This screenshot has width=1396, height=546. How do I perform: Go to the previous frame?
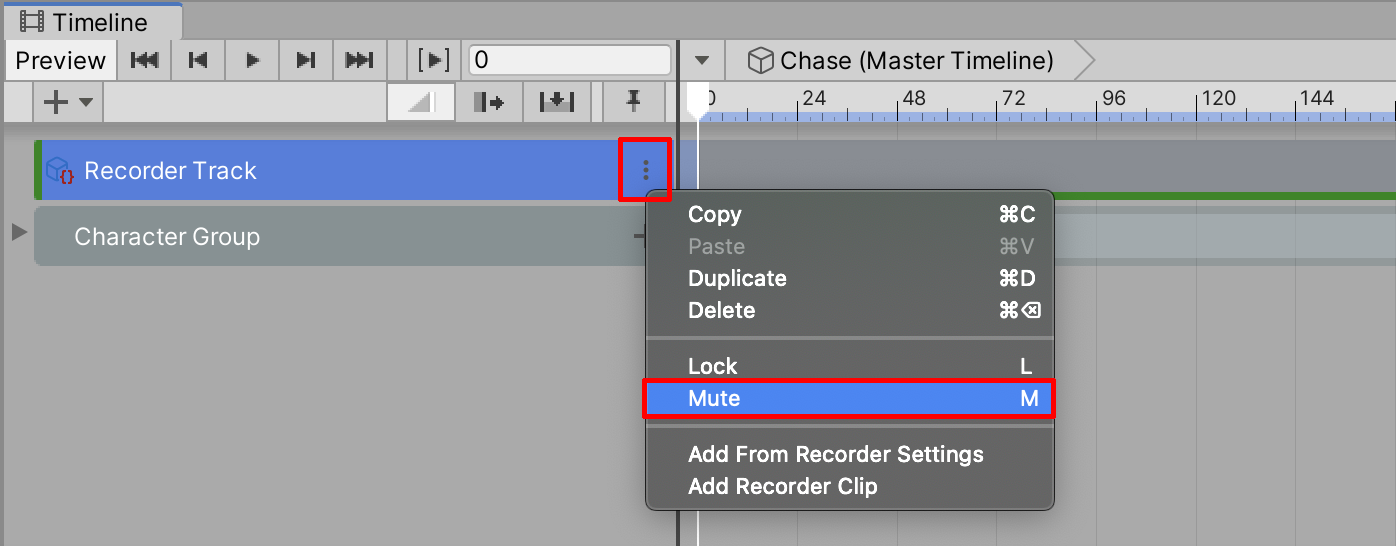198,61
